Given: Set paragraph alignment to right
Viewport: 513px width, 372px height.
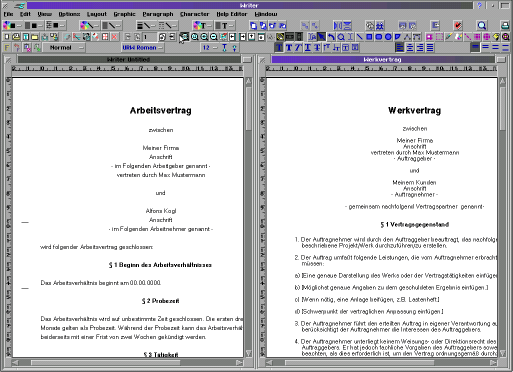Looking at the screenshot, I should click(x=420, y=48).
